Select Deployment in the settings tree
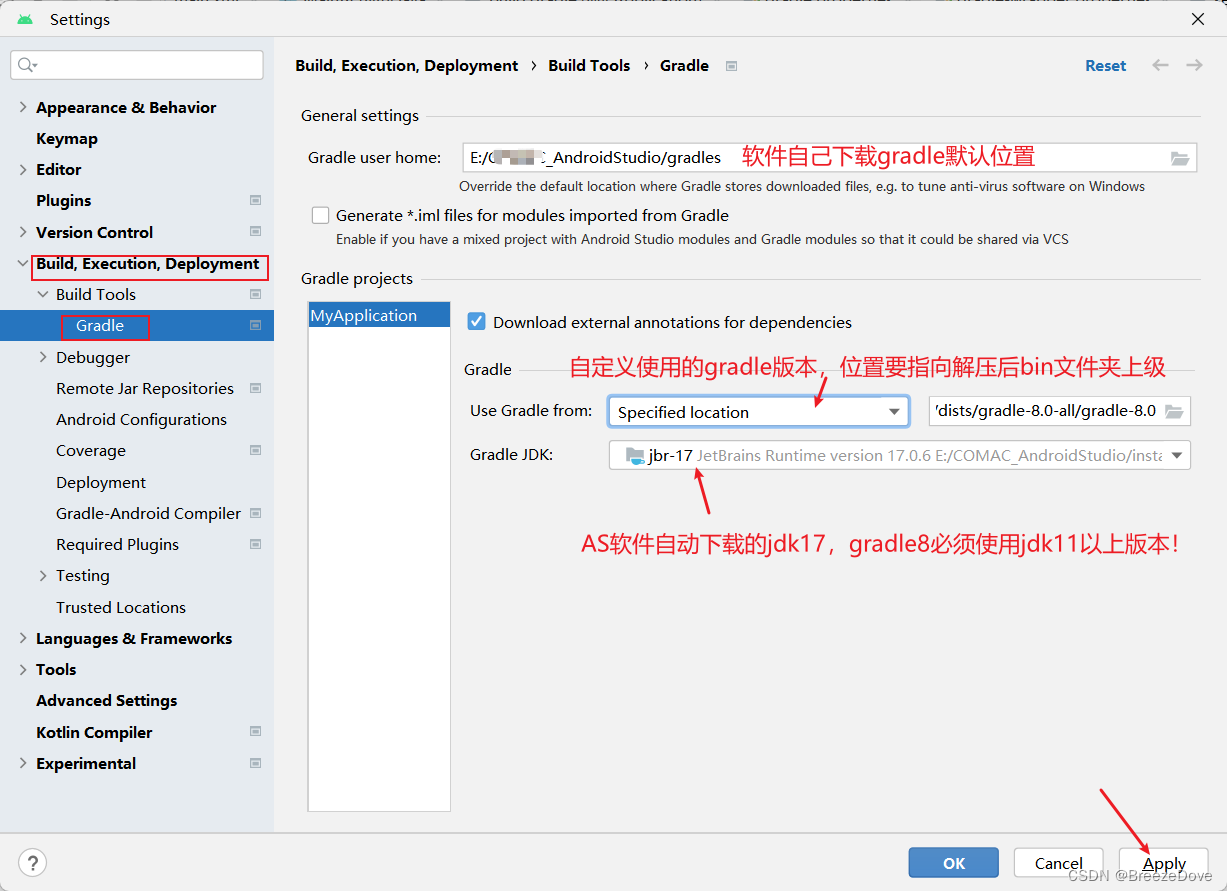Image resolution: width=1227 pixels, height=891 pixels. tap(101, 482)
